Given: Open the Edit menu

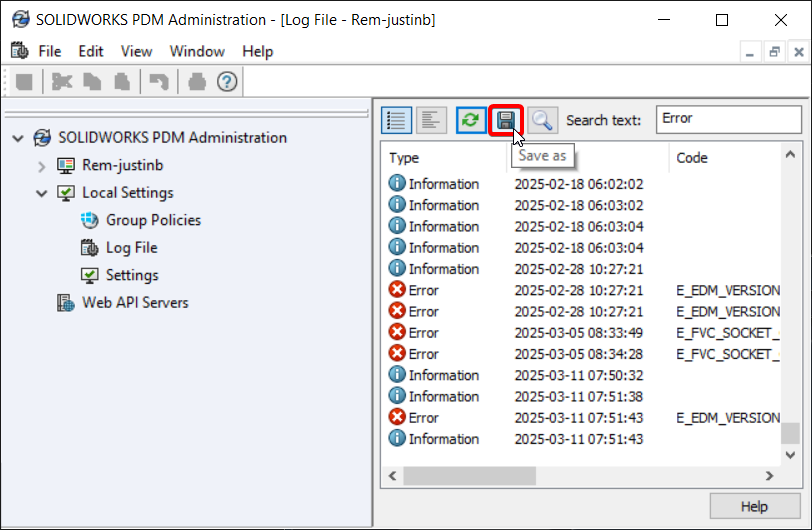Looking at the screenshot, I should (x=91, y=51).
